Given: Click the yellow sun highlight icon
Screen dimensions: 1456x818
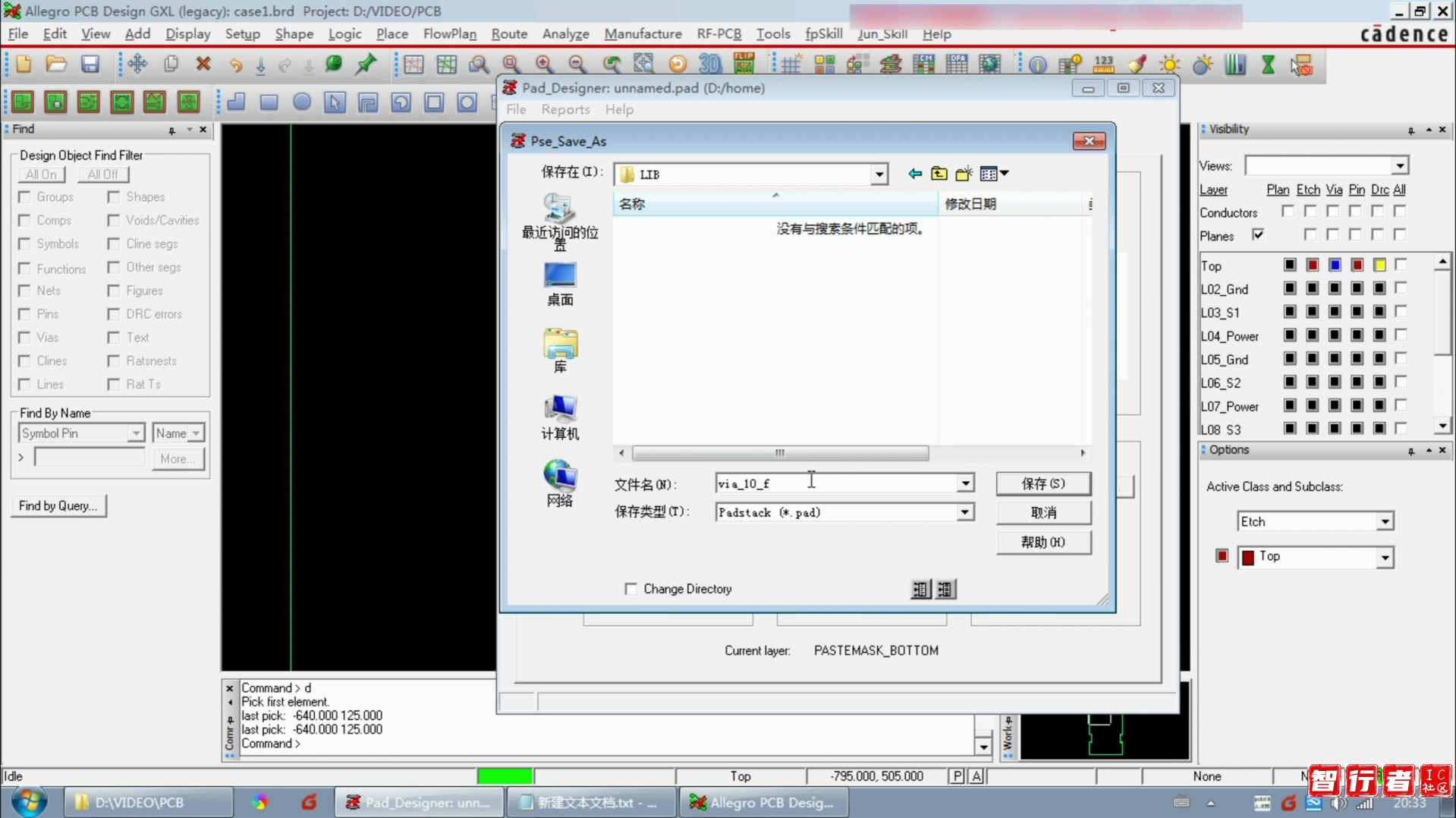Looking at the screenshot, I should point(1169,64).
